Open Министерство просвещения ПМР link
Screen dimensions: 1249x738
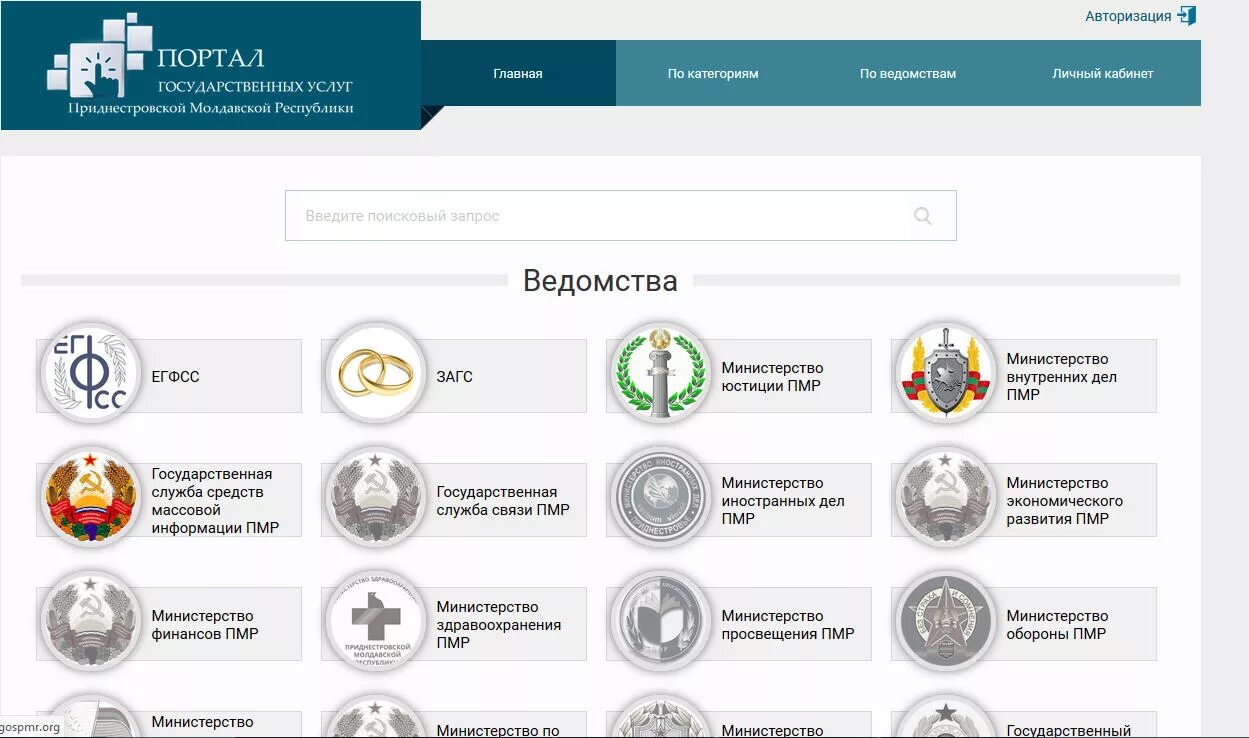point(788,625)
